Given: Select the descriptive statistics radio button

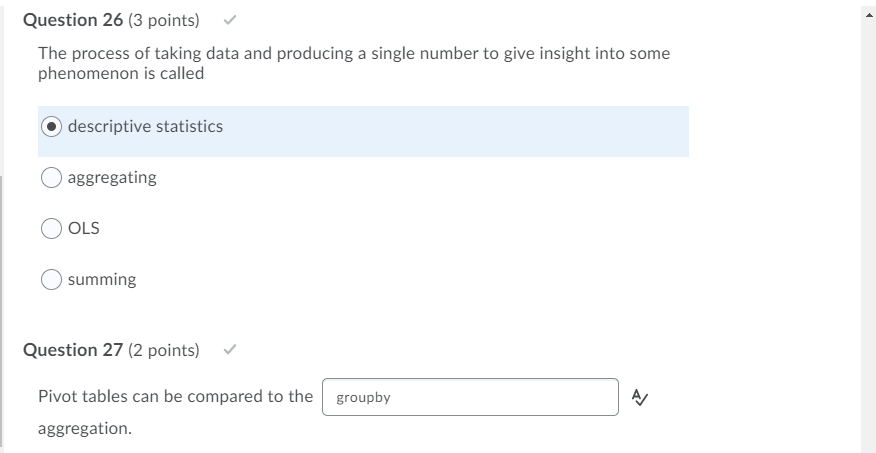Looking at the screenshot, I should point(51,127).
